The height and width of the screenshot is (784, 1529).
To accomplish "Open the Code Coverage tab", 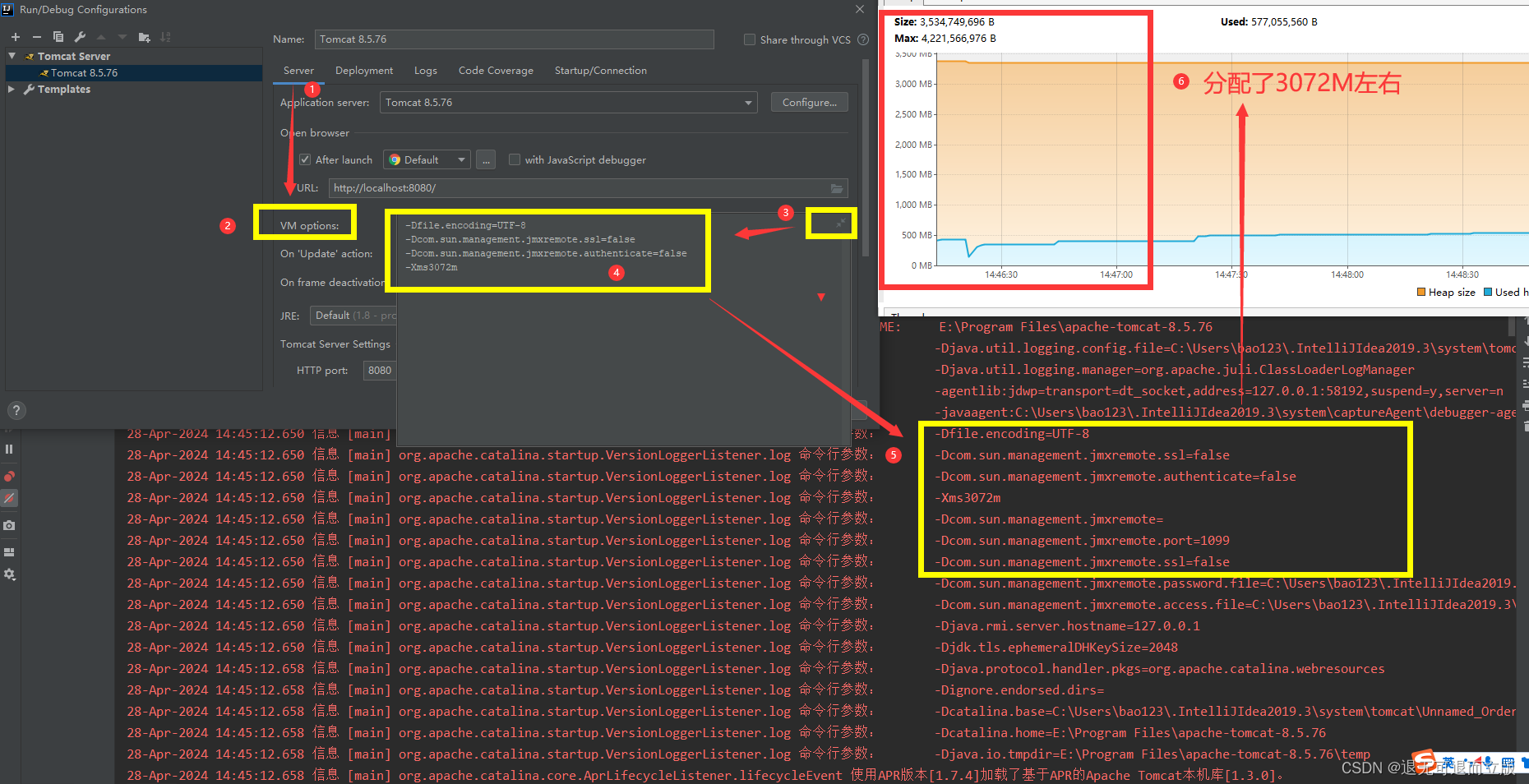I will (x=496, y=71).
